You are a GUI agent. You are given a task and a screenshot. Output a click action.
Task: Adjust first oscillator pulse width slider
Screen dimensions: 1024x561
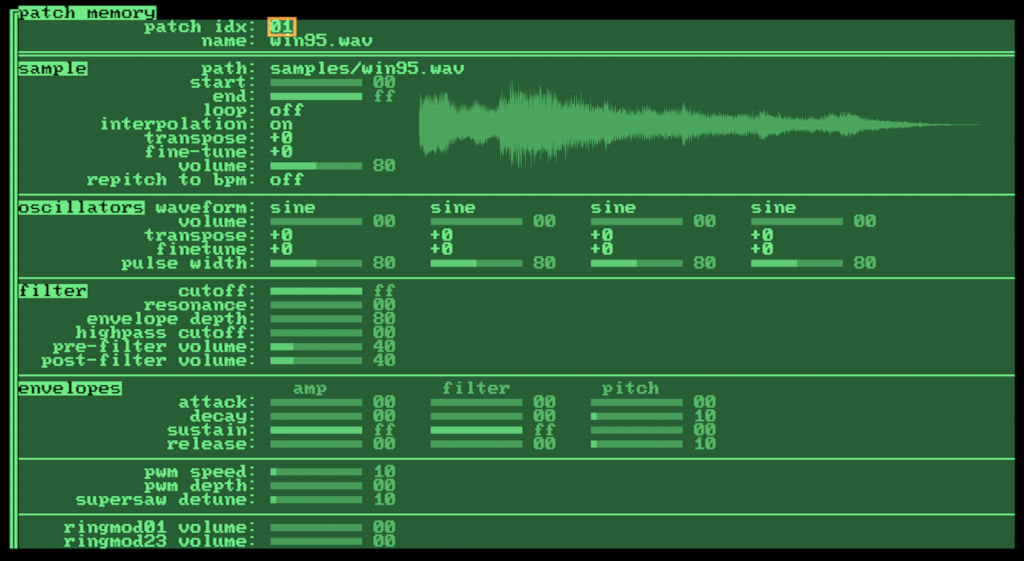316,263
